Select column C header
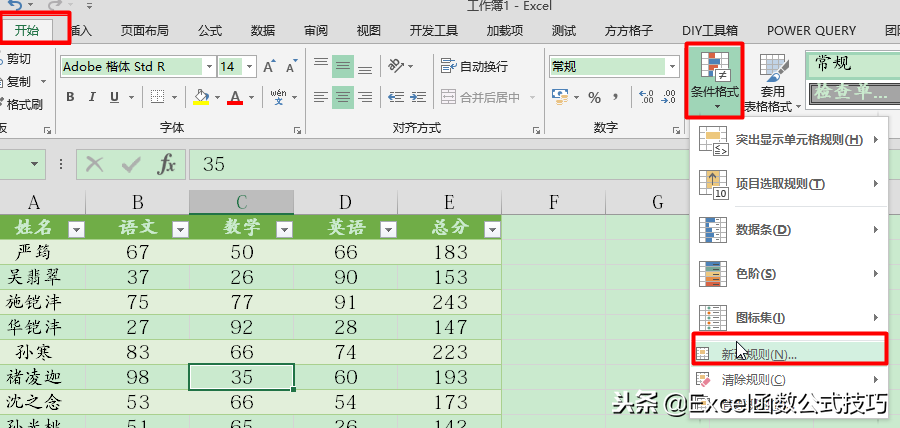900x428 pixels. coord(242,202)
